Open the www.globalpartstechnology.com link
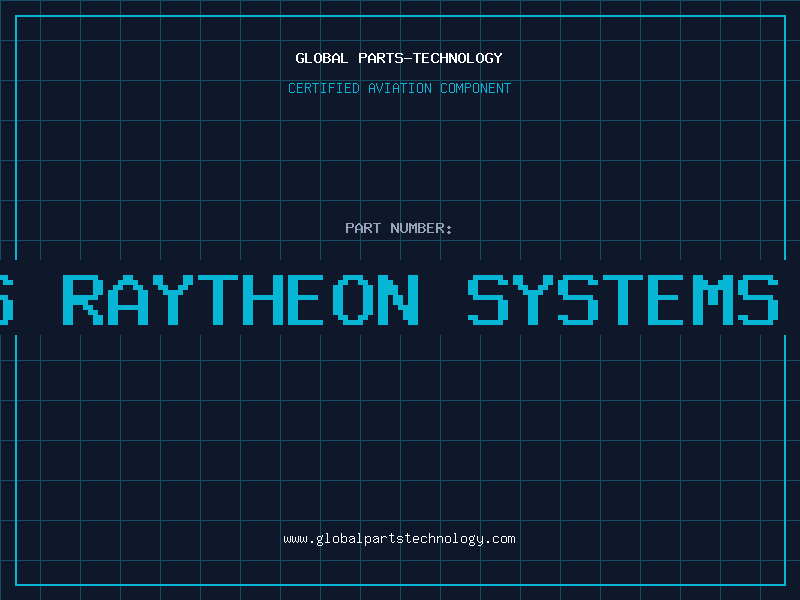This screenshot has width=800, height=600. 399,539
